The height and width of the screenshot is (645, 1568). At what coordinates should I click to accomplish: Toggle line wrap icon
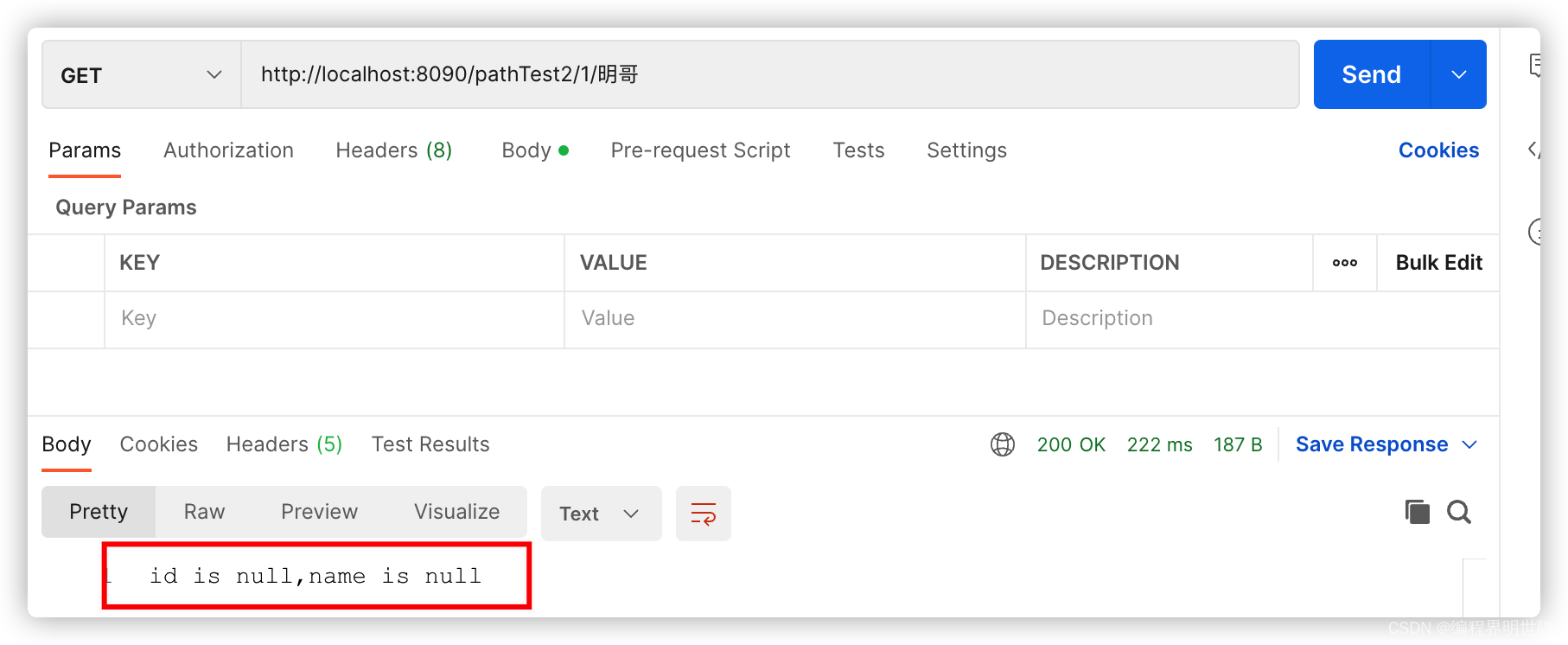(x=704, y=514)
